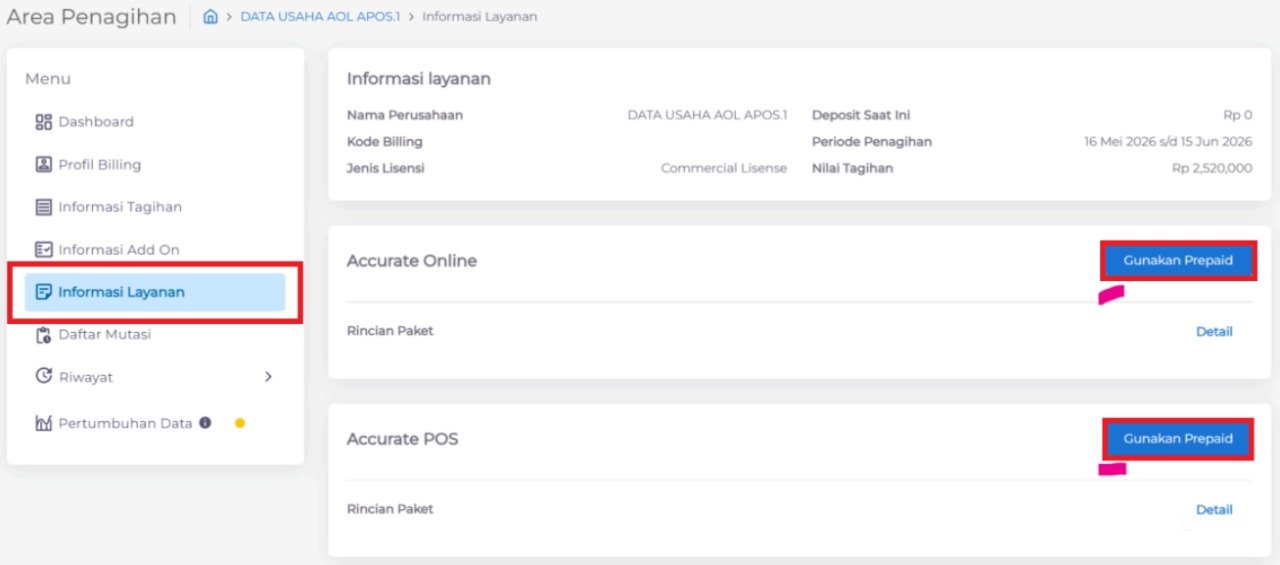Click the Accurate POS section heading

402,439
